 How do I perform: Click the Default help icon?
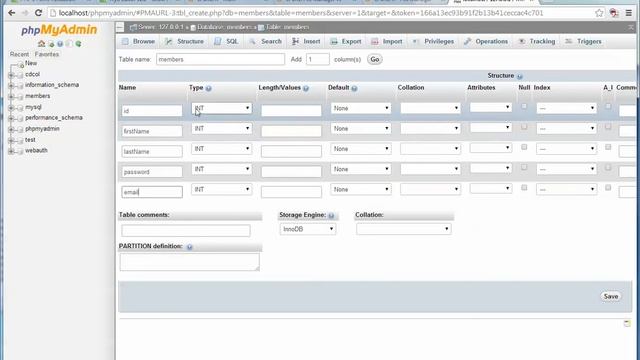(354, 88)
